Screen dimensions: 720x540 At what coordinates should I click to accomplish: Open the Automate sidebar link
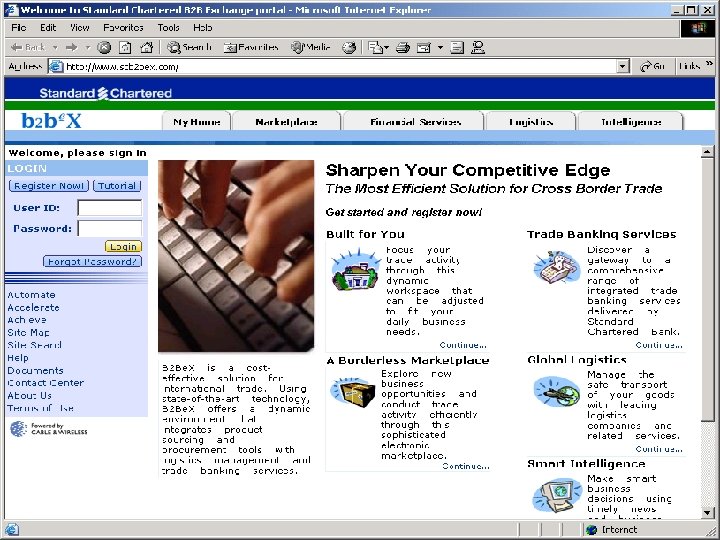pyautogui.click(x=31, y=295)
